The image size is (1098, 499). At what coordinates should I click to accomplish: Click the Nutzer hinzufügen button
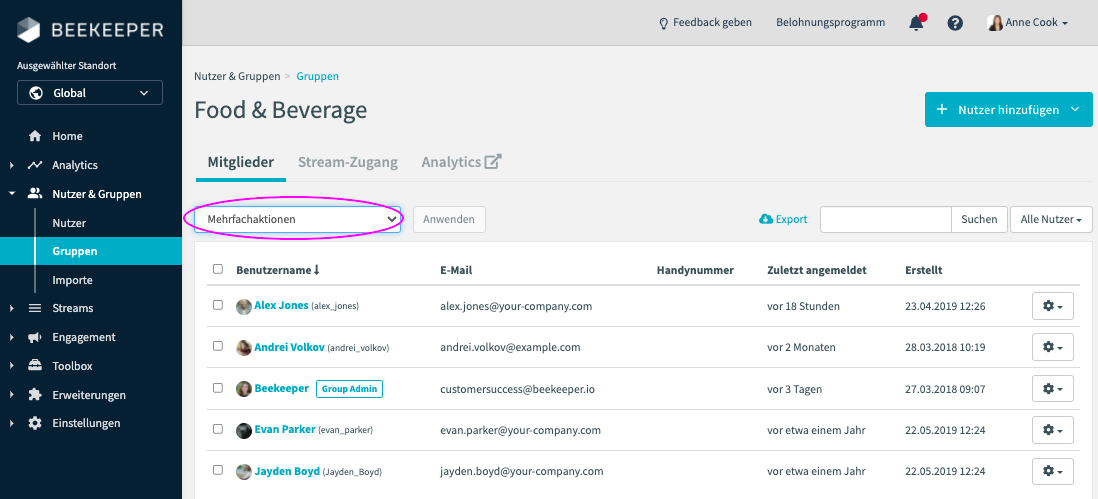[1008, 109]
